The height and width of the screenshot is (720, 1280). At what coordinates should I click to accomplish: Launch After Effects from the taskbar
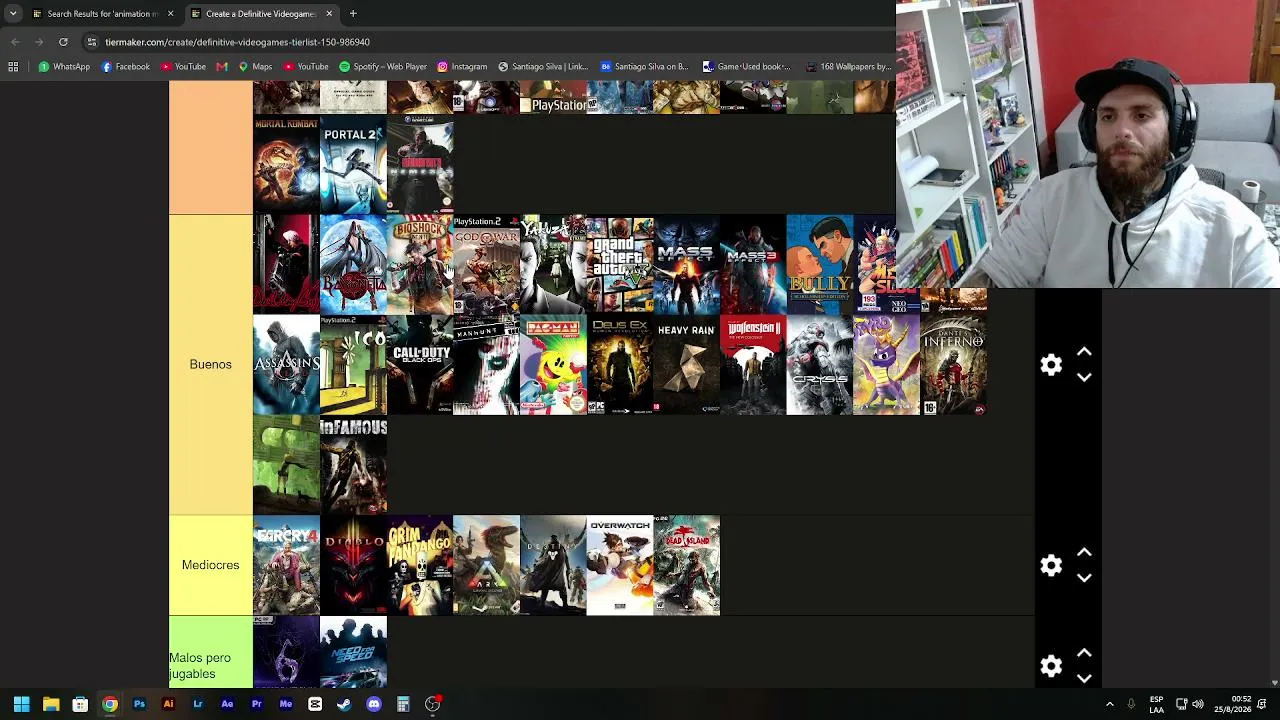pos(227,704)
